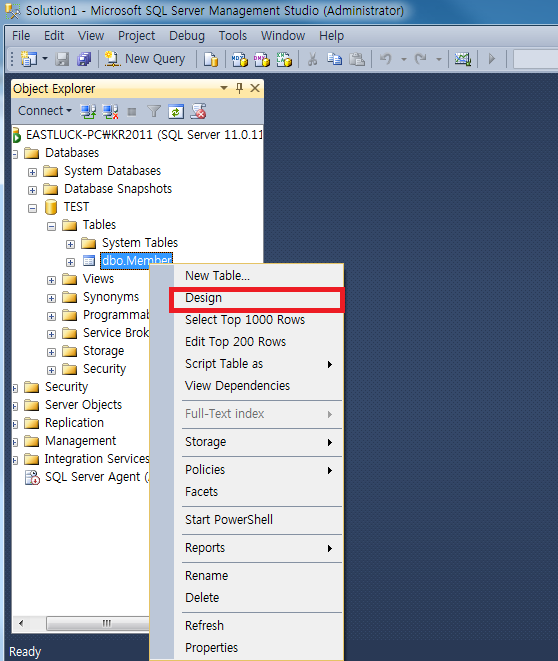Toggle the Object Explorer auto-hide pin

(239, 88)
